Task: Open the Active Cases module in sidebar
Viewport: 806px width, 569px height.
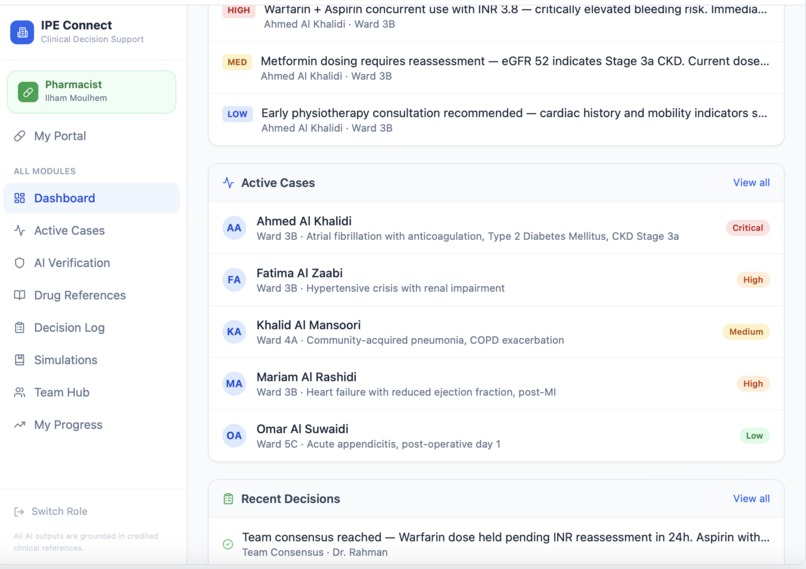Action: click(x=91, y=231)
